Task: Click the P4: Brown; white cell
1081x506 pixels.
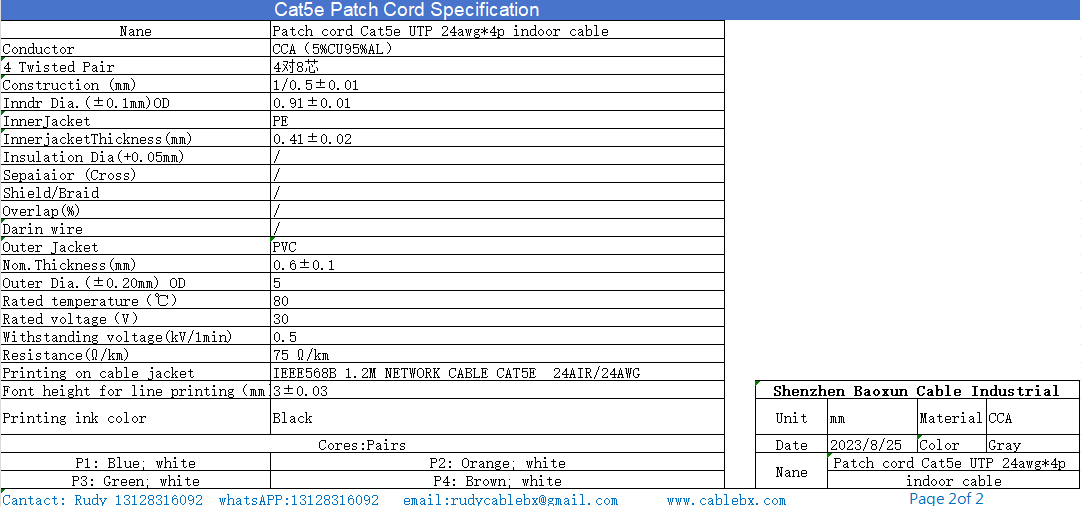Action: pyautogui.click(x=497, y=481)
